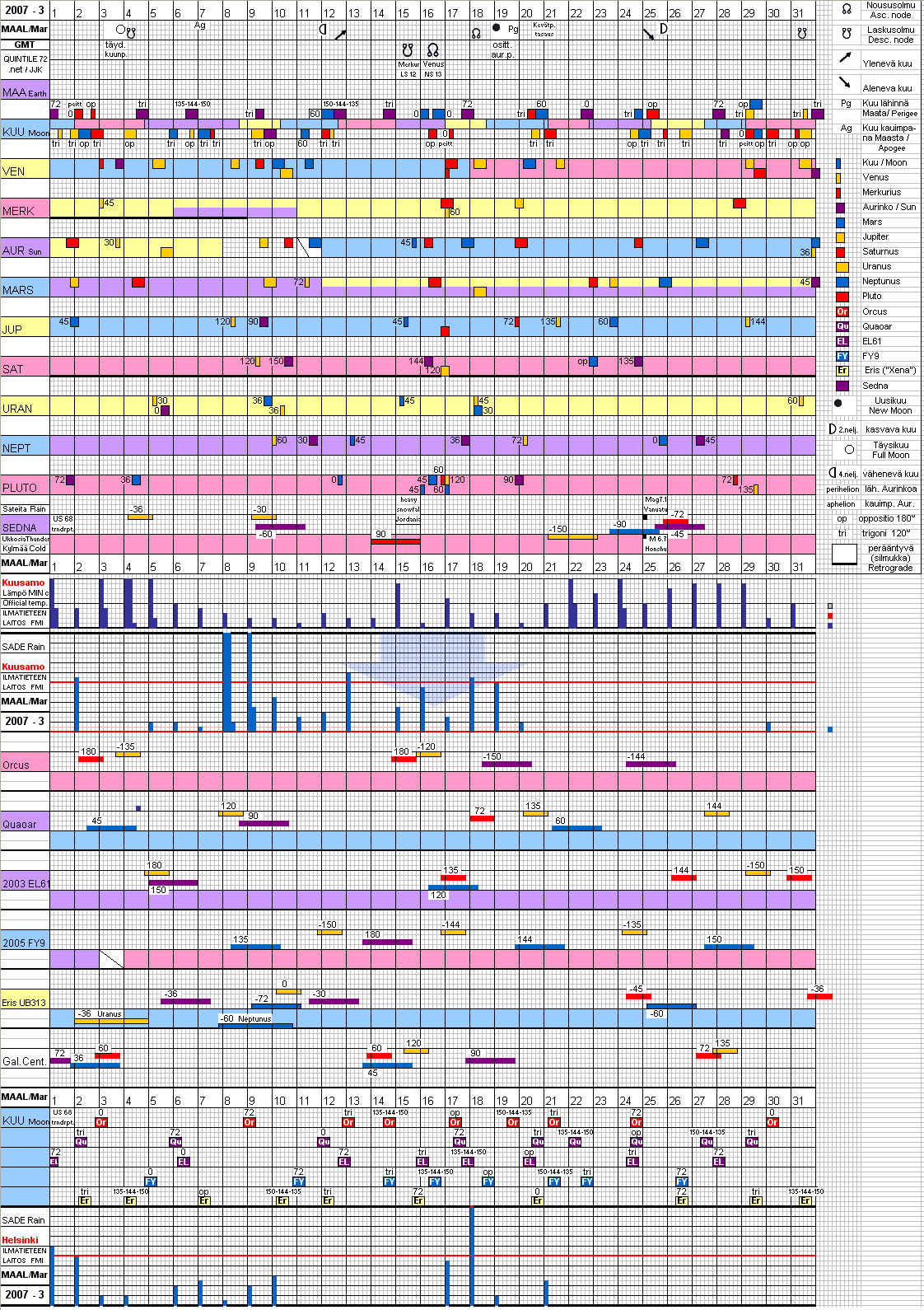Select the Quaoar 'Qu' badge in the legend
The width and height of the screenshot is (924, 1310).
pos(842,326)
